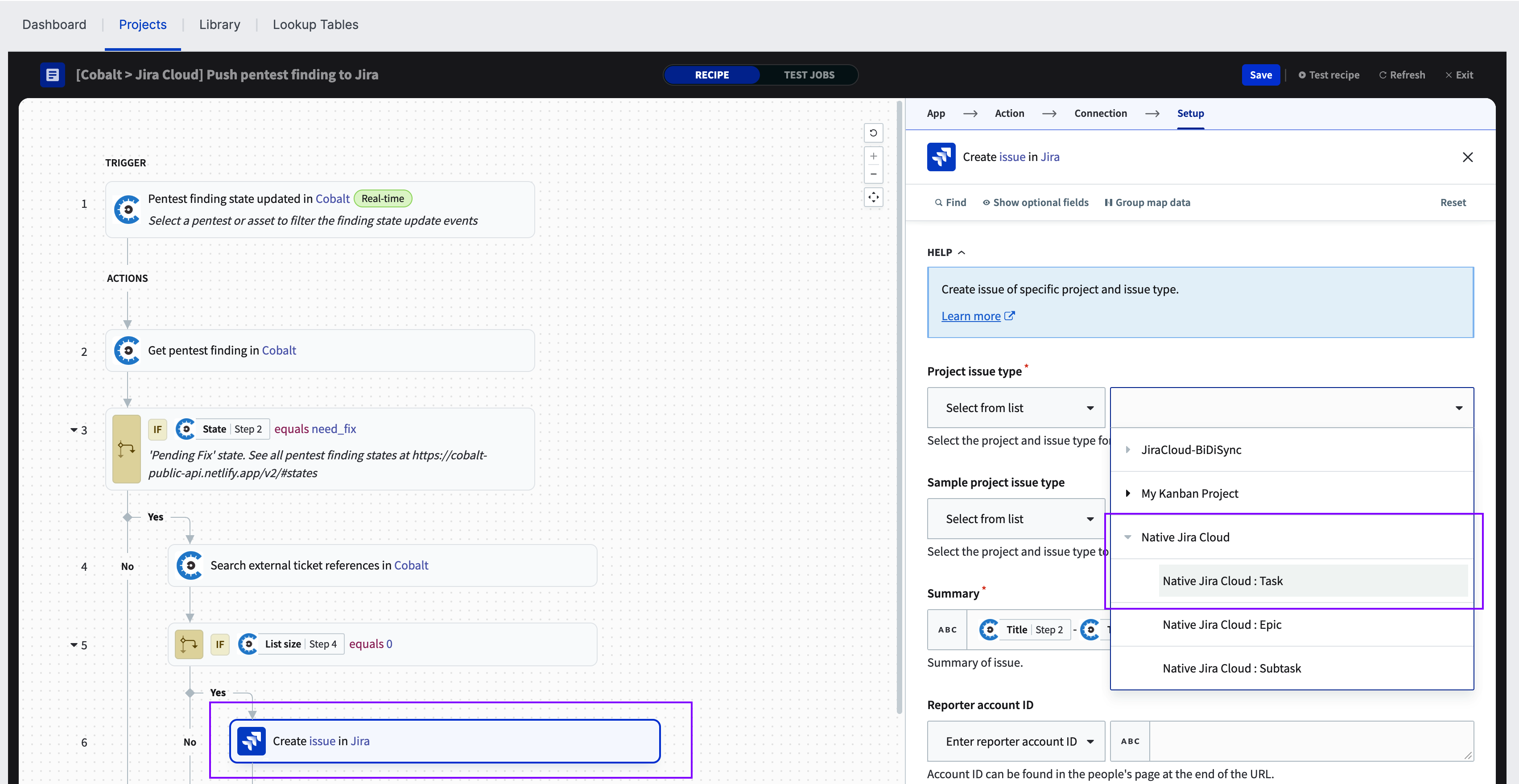The width and height of the screenshot is (1519, 784).
Task: Select the Create issue in Jira step card
Action: 445,741
